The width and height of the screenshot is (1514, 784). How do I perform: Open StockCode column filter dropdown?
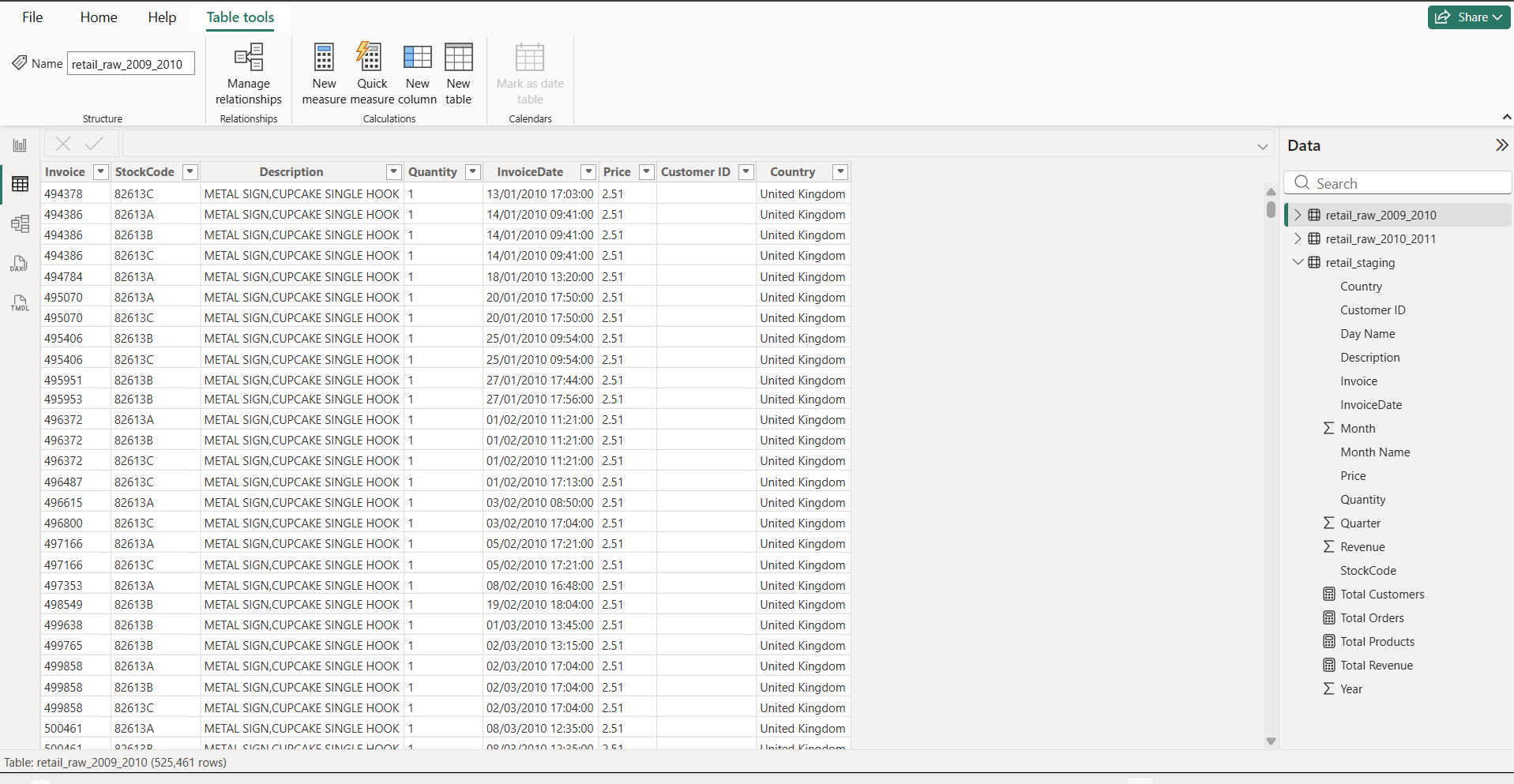(x=190, y=171)
